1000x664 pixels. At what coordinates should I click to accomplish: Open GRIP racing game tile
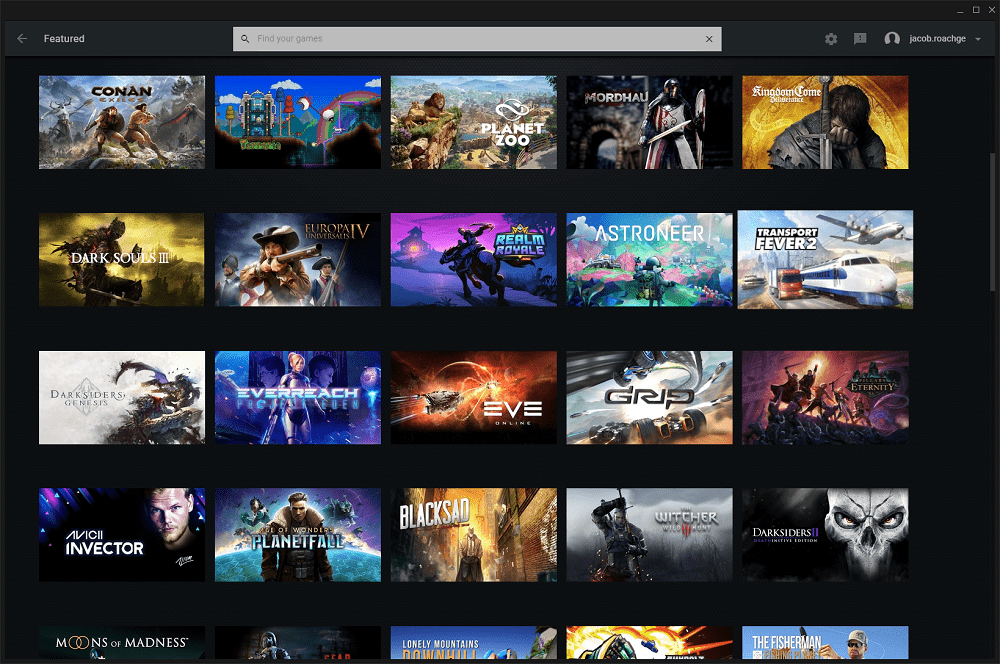pyautogui.click(x=649, y=397)
